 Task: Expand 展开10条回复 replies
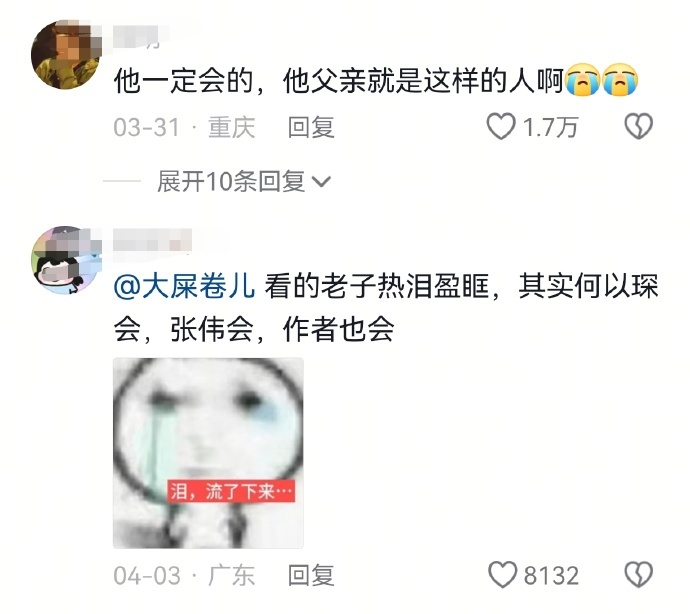click(x=244, y=181)
